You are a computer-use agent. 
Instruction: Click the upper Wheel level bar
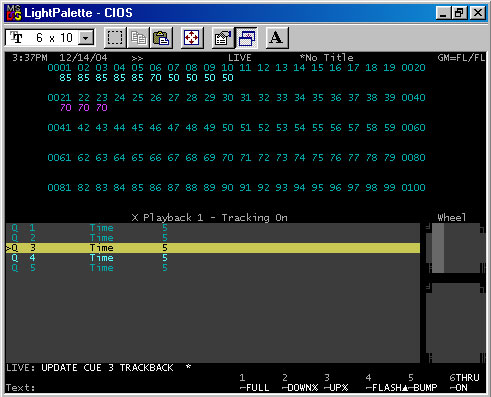coord(438,248)
